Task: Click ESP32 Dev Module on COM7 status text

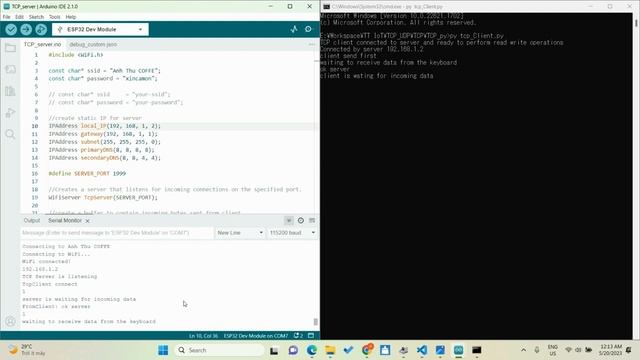Action: pyautogui.click(x=256, y=336)
